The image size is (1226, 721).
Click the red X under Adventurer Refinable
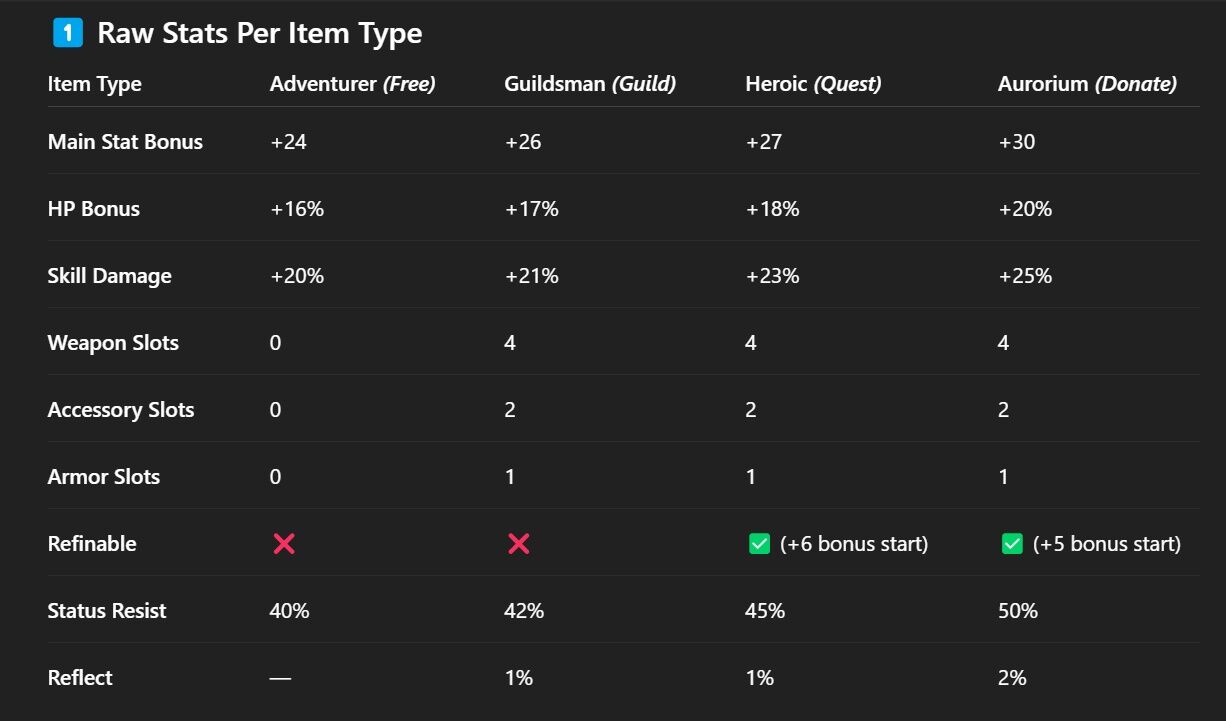[x=284, y=544]
